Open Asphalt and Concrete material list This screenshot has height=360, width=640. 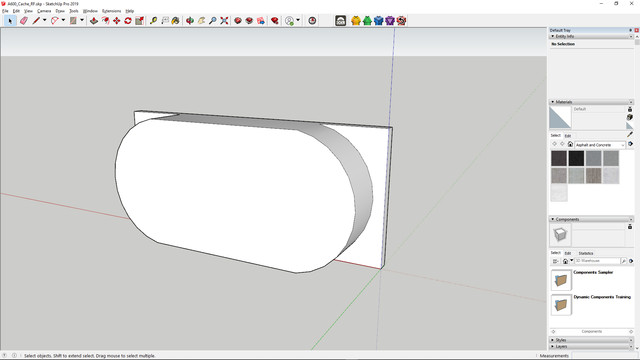(x=600, y=145)
